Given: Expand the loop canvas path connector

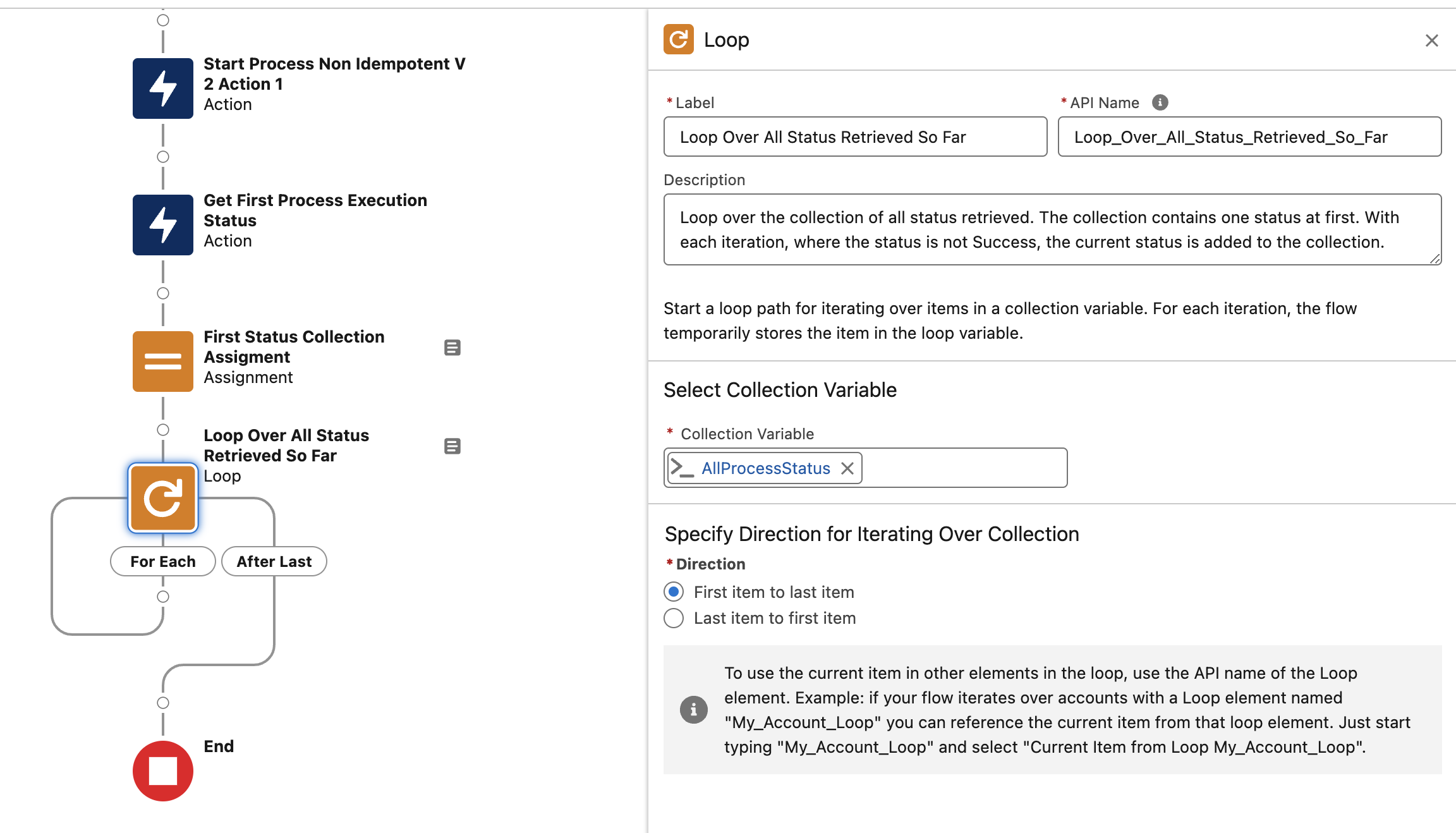Looking at the screenshot, I should tap(163, 596).
